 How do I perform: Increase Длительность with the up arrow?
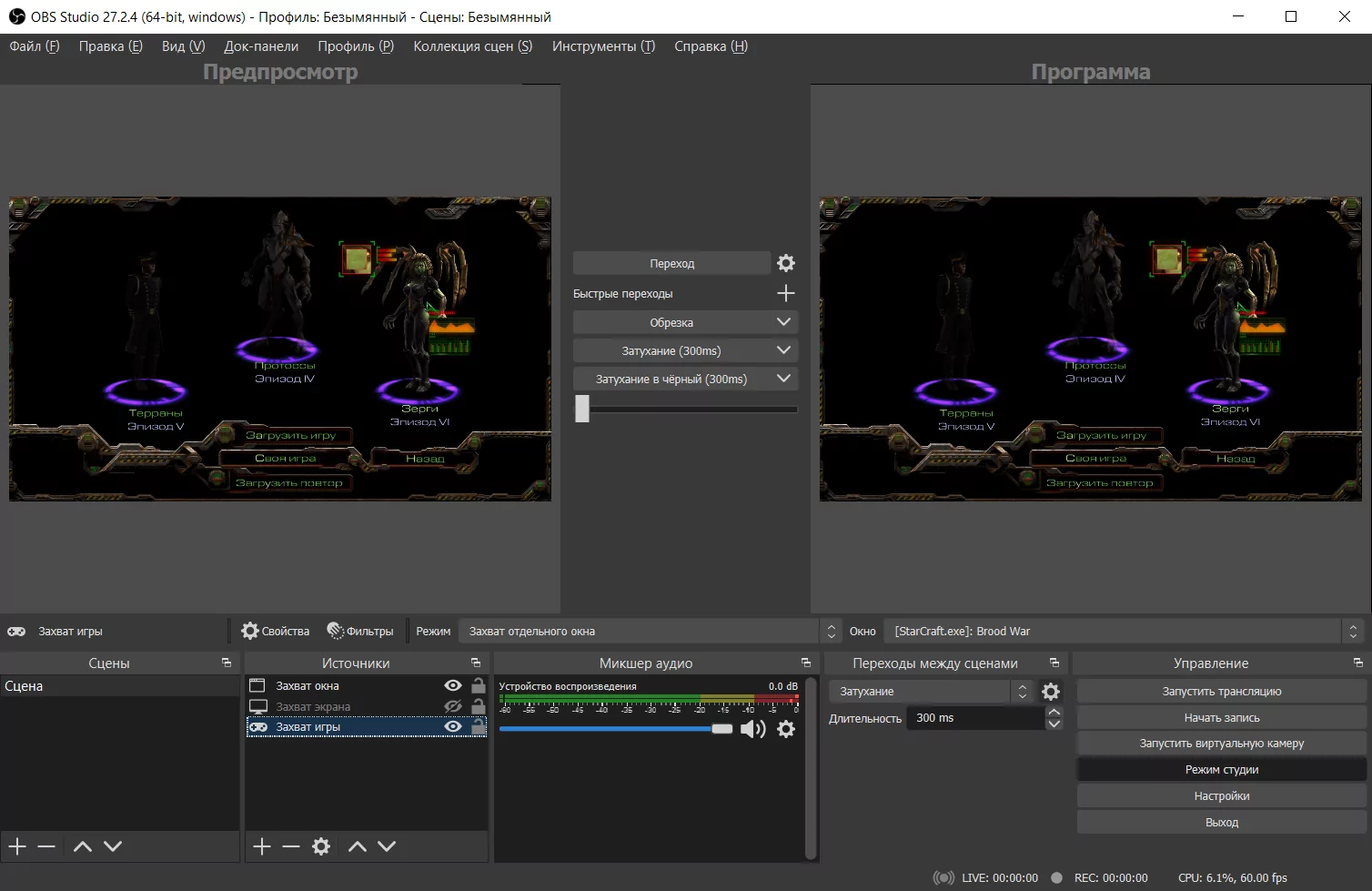pos(1054,713)
